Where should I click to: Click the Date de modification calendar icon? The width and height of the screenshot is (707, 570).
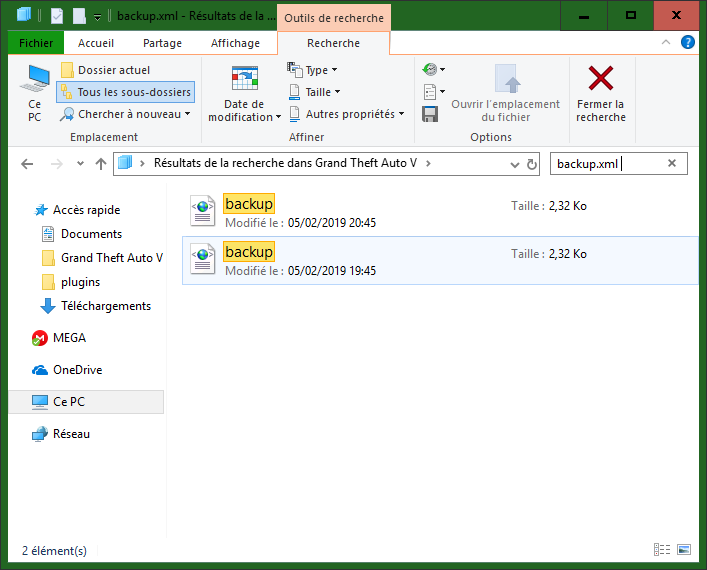point(244,78)
